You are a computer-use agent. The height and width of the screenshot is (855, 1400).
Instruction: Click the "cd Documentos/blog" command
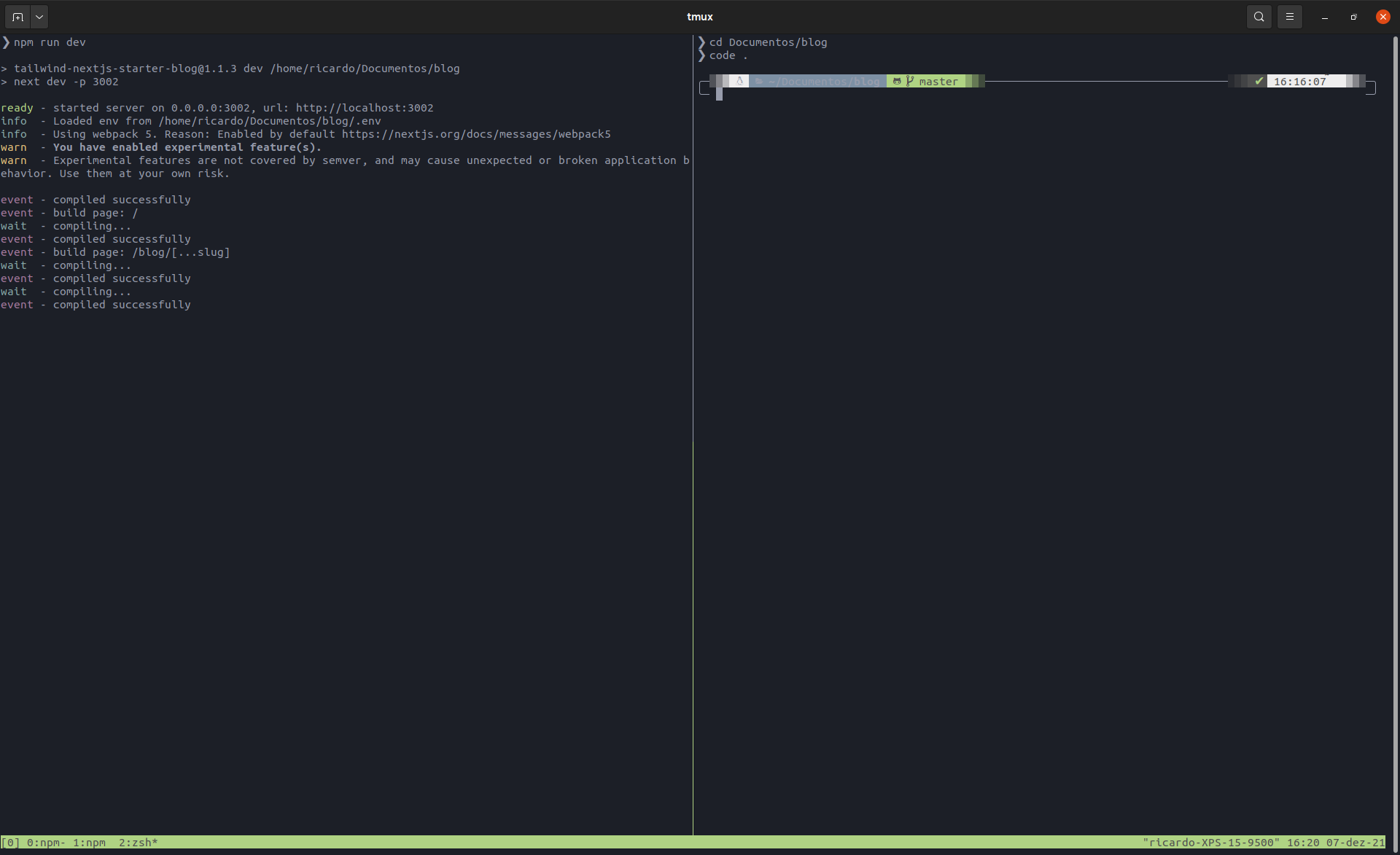click(769, 42)
